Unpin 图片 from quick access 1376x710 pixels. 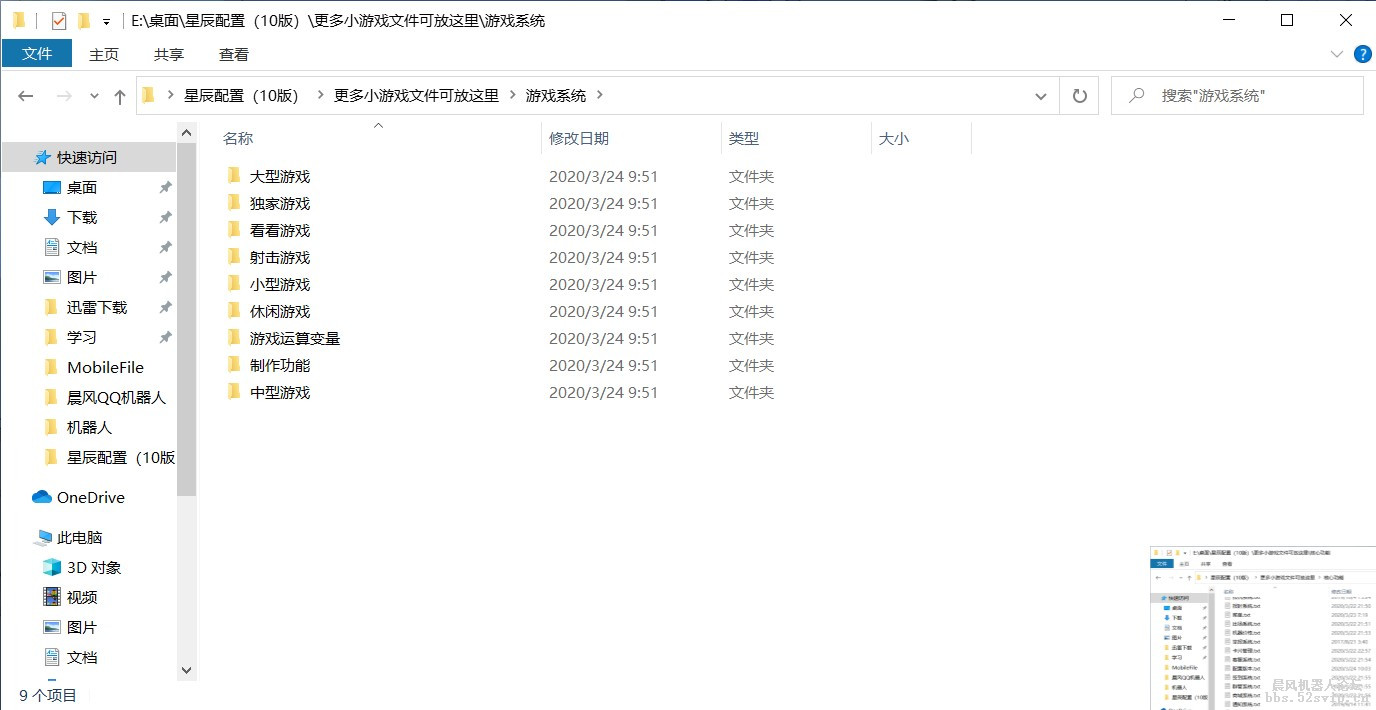(165, 277)
